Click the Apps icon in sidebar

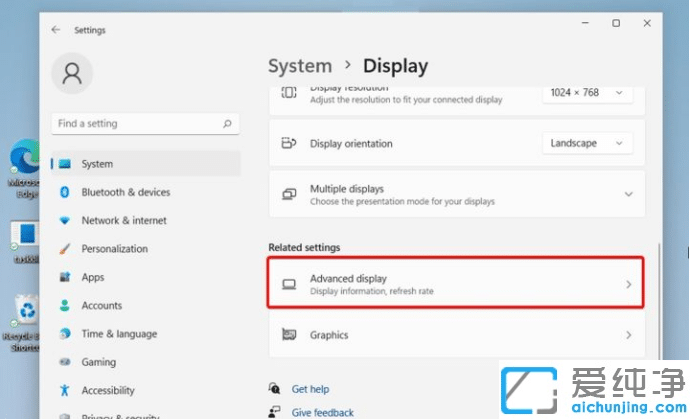tap(65, 277)
